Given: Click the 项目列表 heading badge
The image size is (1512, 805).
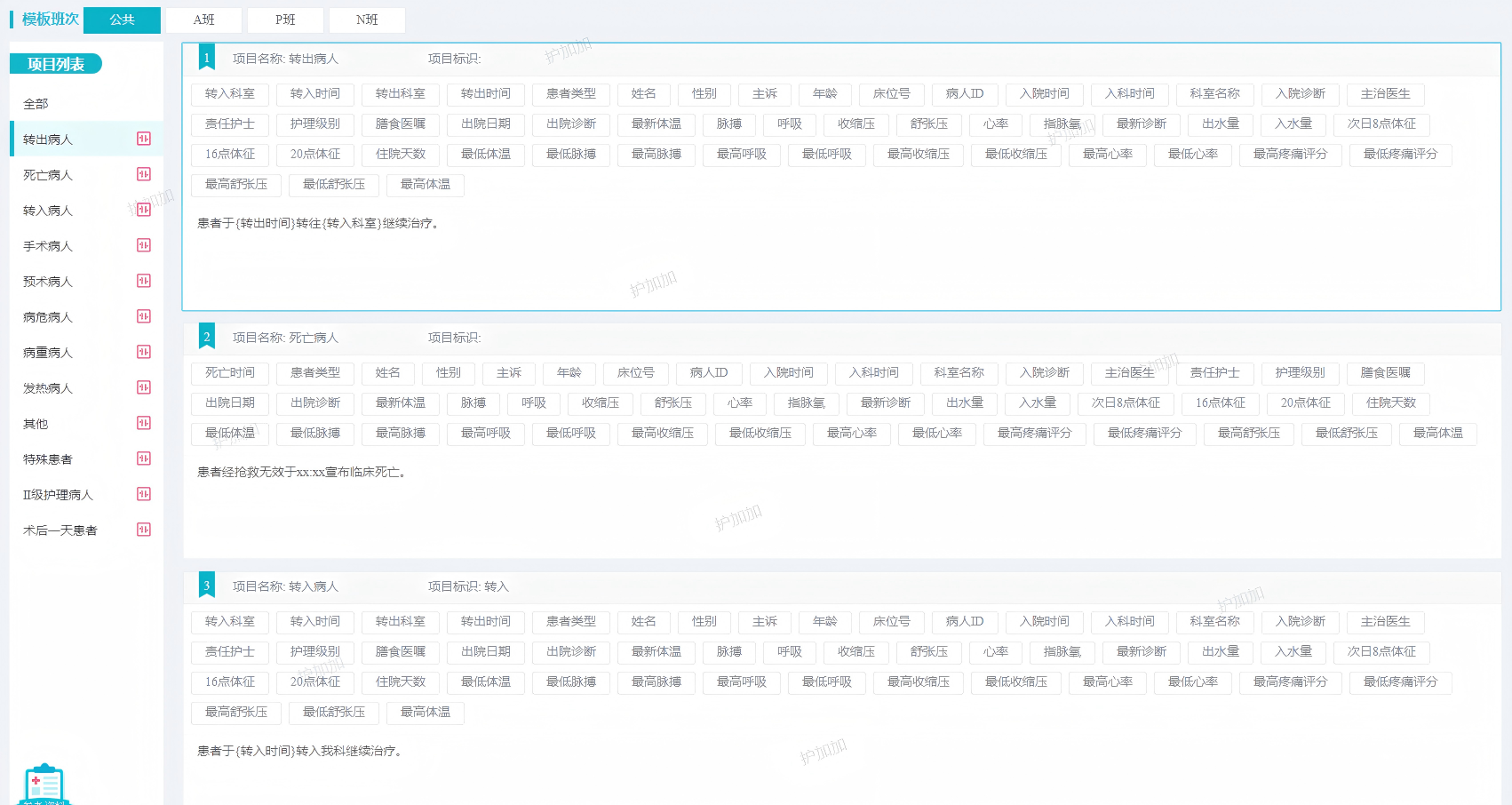Looking at the screenshot, I should point(56,64).
